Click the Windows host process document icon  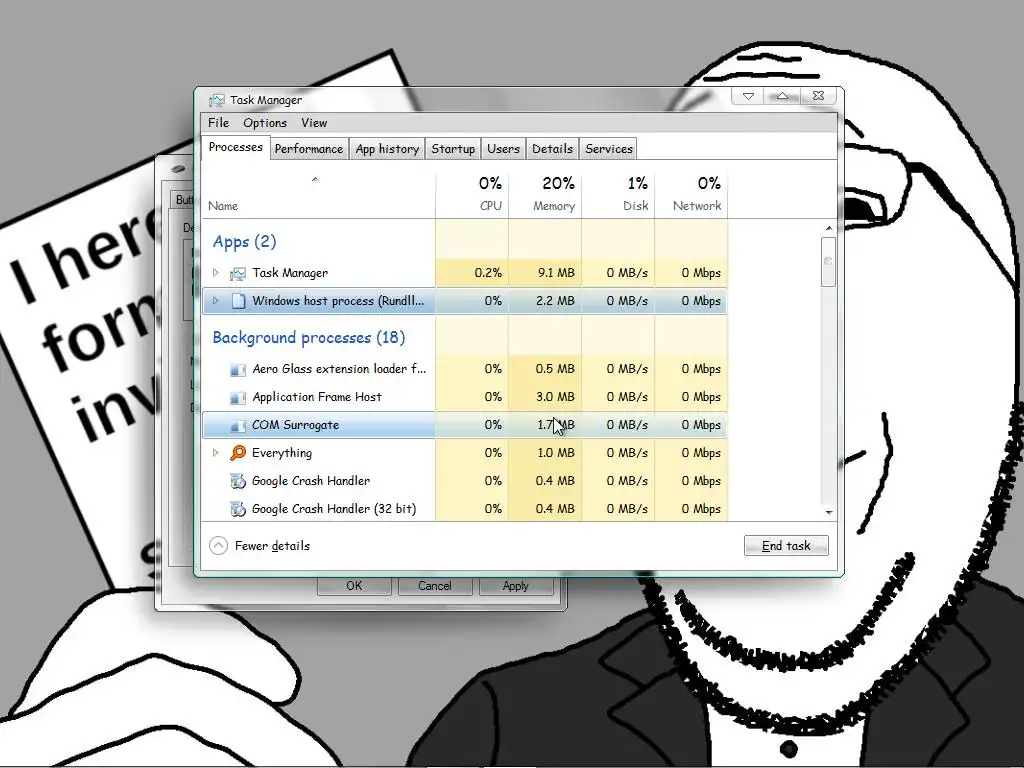point(238,301)
